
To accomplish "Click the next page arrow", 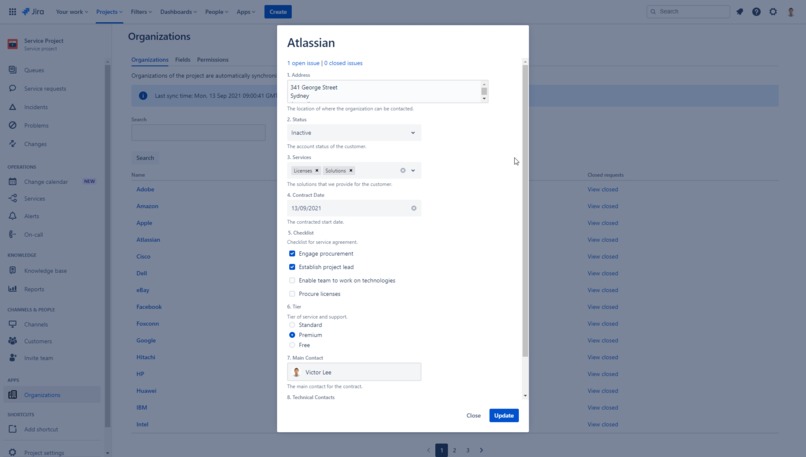I will [482, 450].
